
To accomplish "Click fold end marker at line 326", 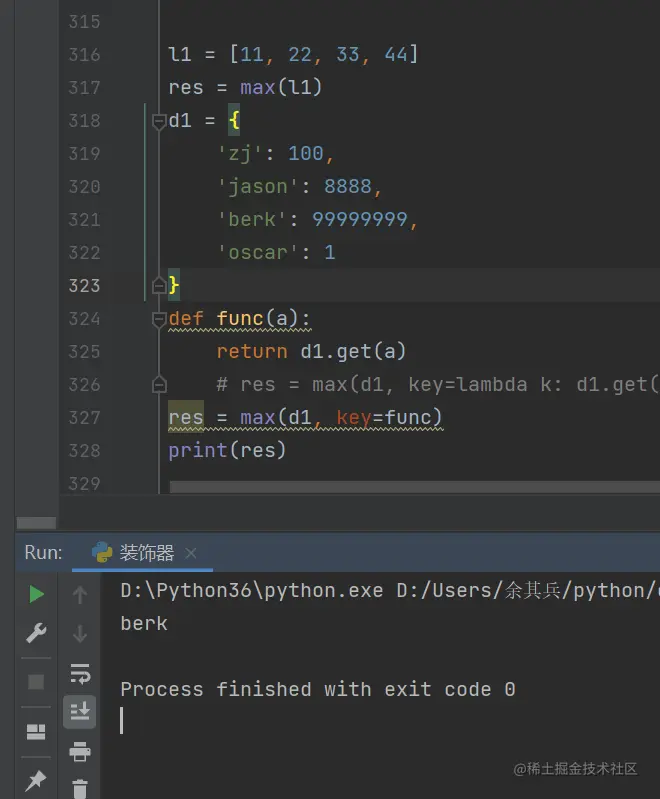I will 159,385.
